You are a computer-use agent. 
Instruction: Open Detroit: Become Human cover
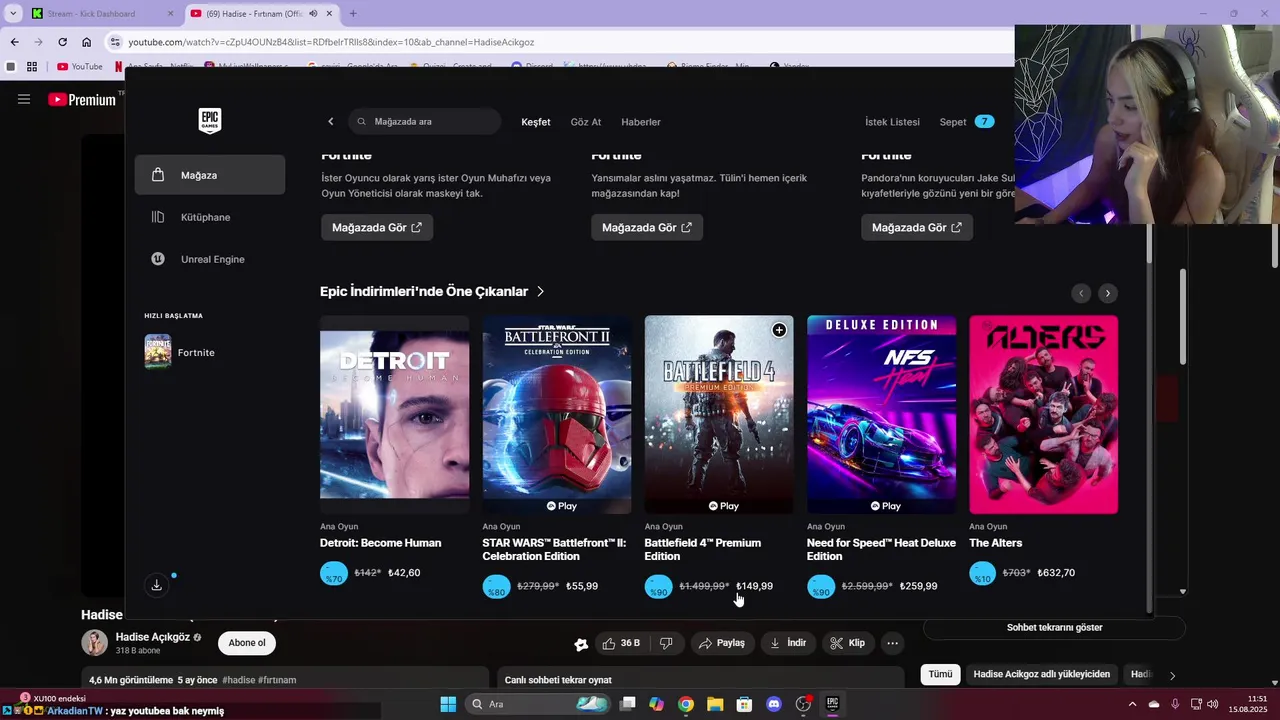(x=394, y=414)
